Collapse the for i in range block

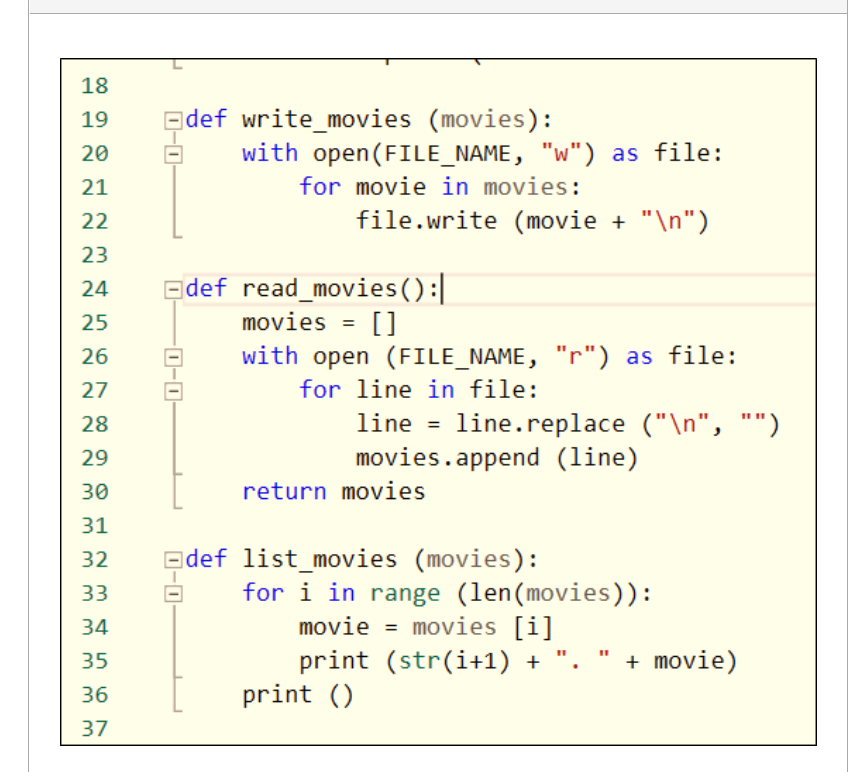click(172, 592)
